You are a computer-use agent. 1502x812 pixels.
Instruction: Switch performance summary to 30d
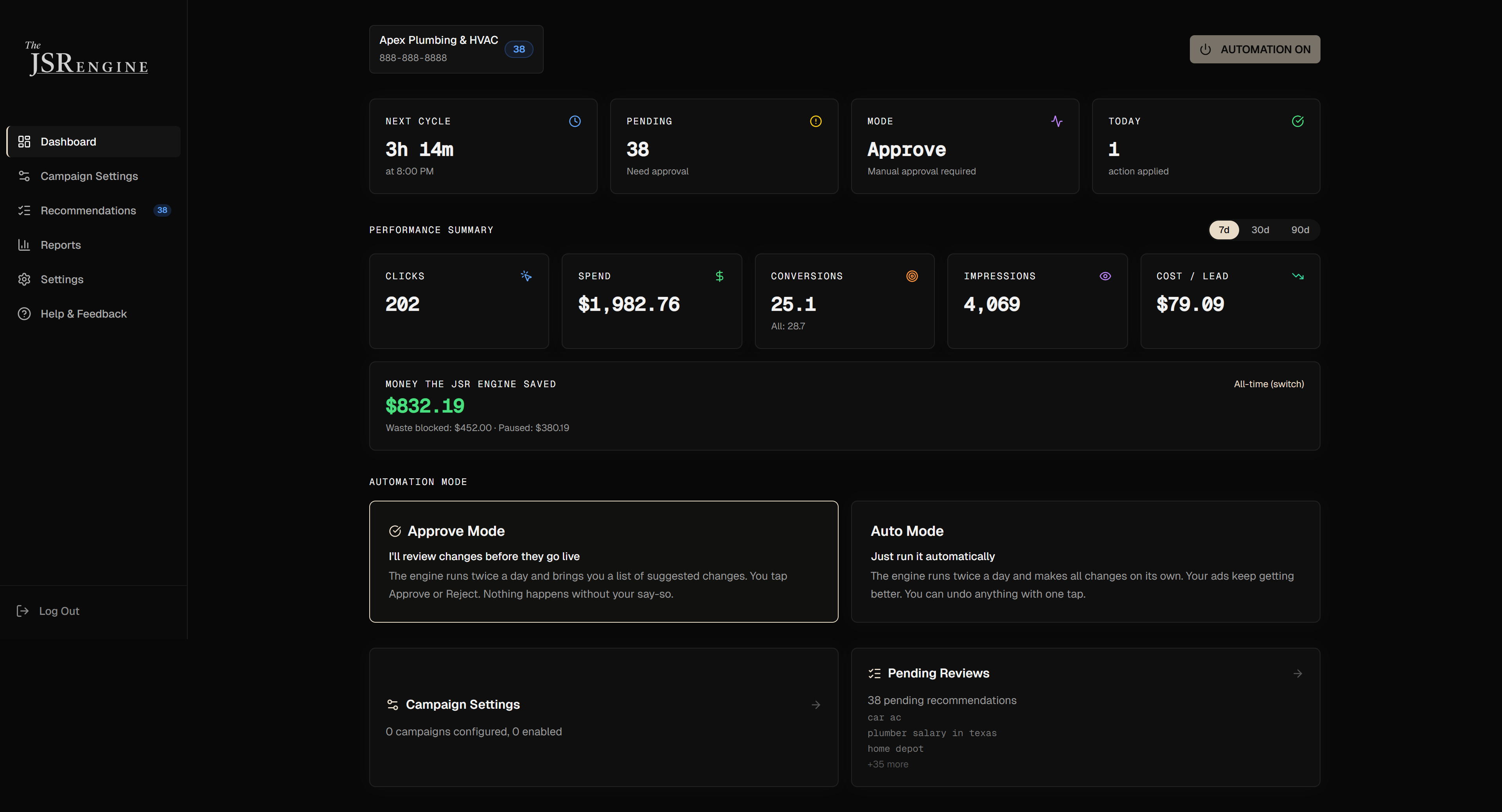1261,230
